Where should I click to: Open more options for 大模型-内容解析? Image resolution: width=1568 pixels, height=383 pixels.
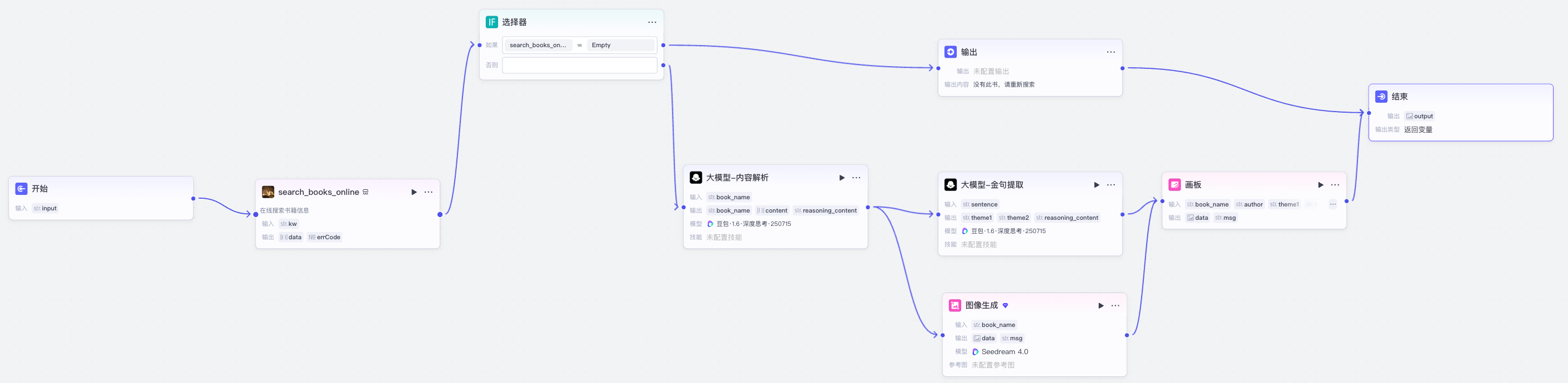pyautogui.click(x=856, y=177)
